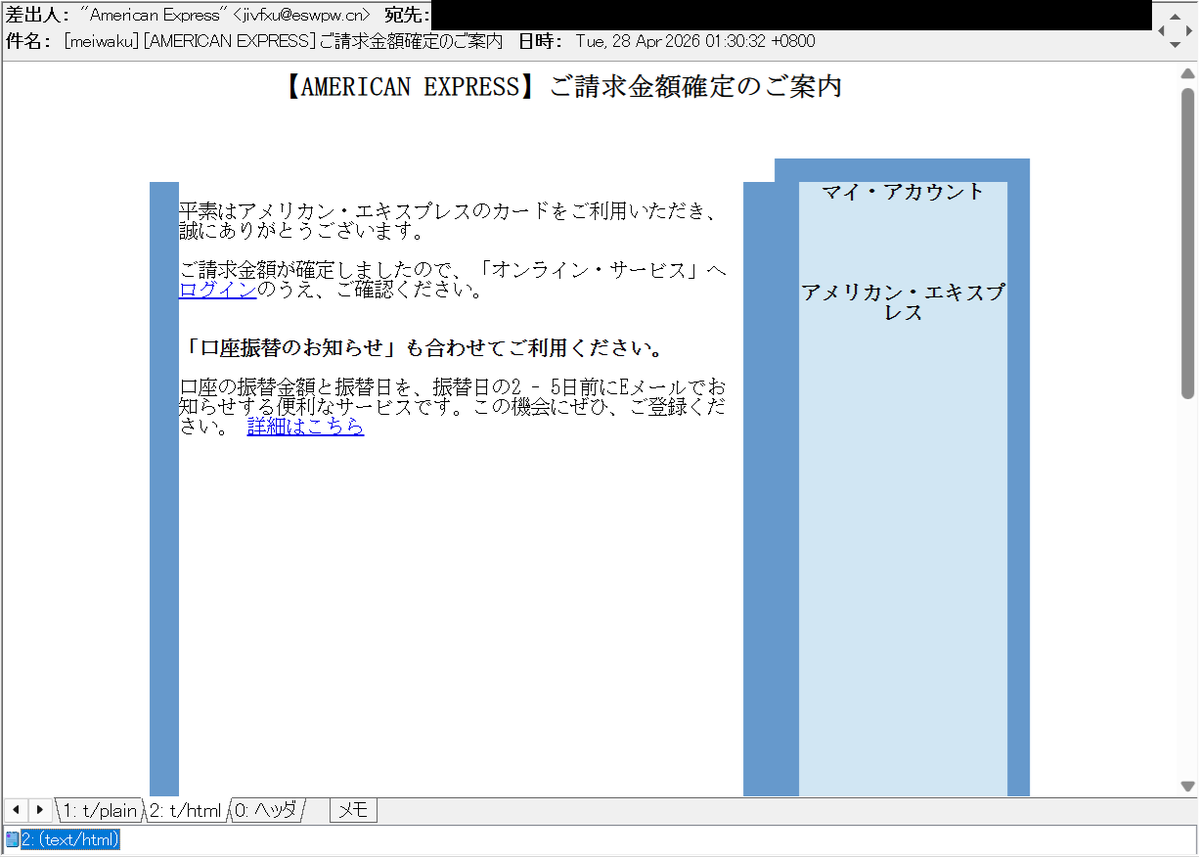Screen dimensions: 1199x857
Task: Follow the 詳細はこちら link
Action: click(305, 427)
